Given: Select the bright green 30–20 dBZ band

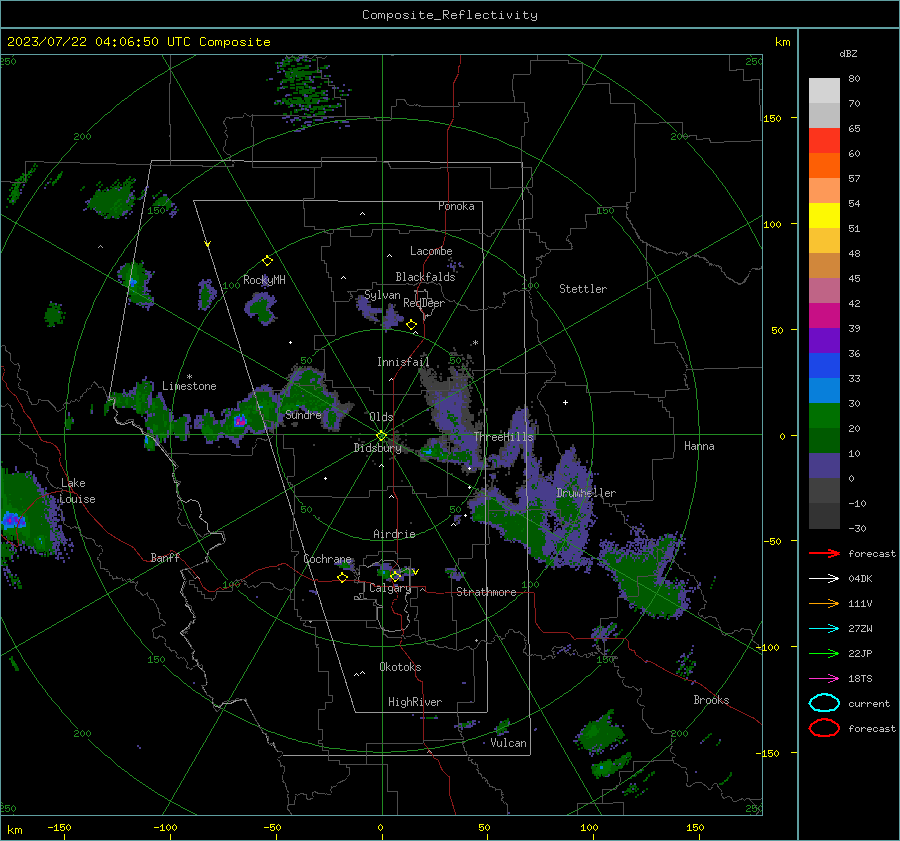Looking at the screenshot, I should [824, 416].
